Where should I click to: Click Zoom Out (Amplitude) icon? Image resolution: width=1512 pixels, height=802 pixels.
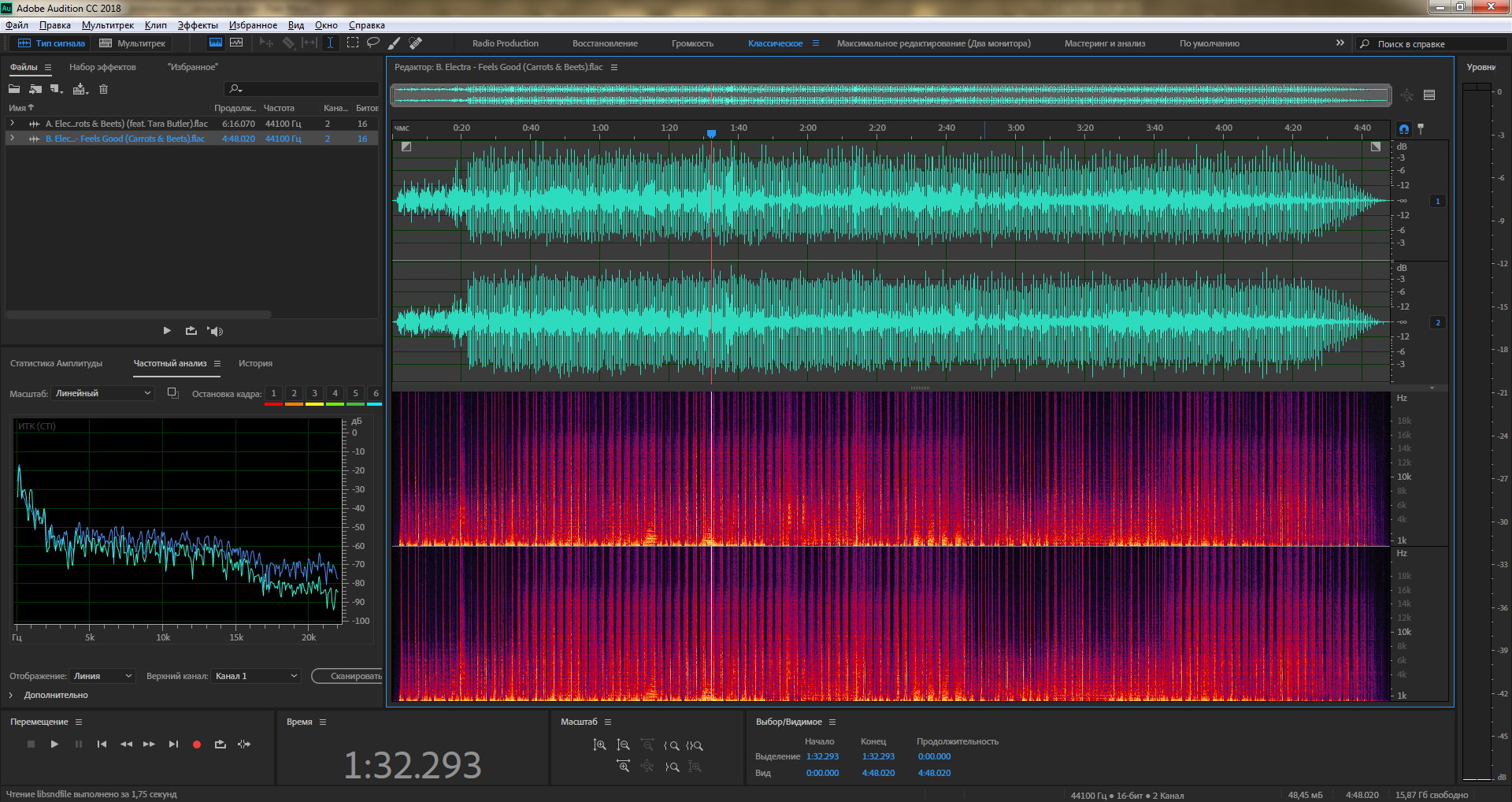point(623,744)
